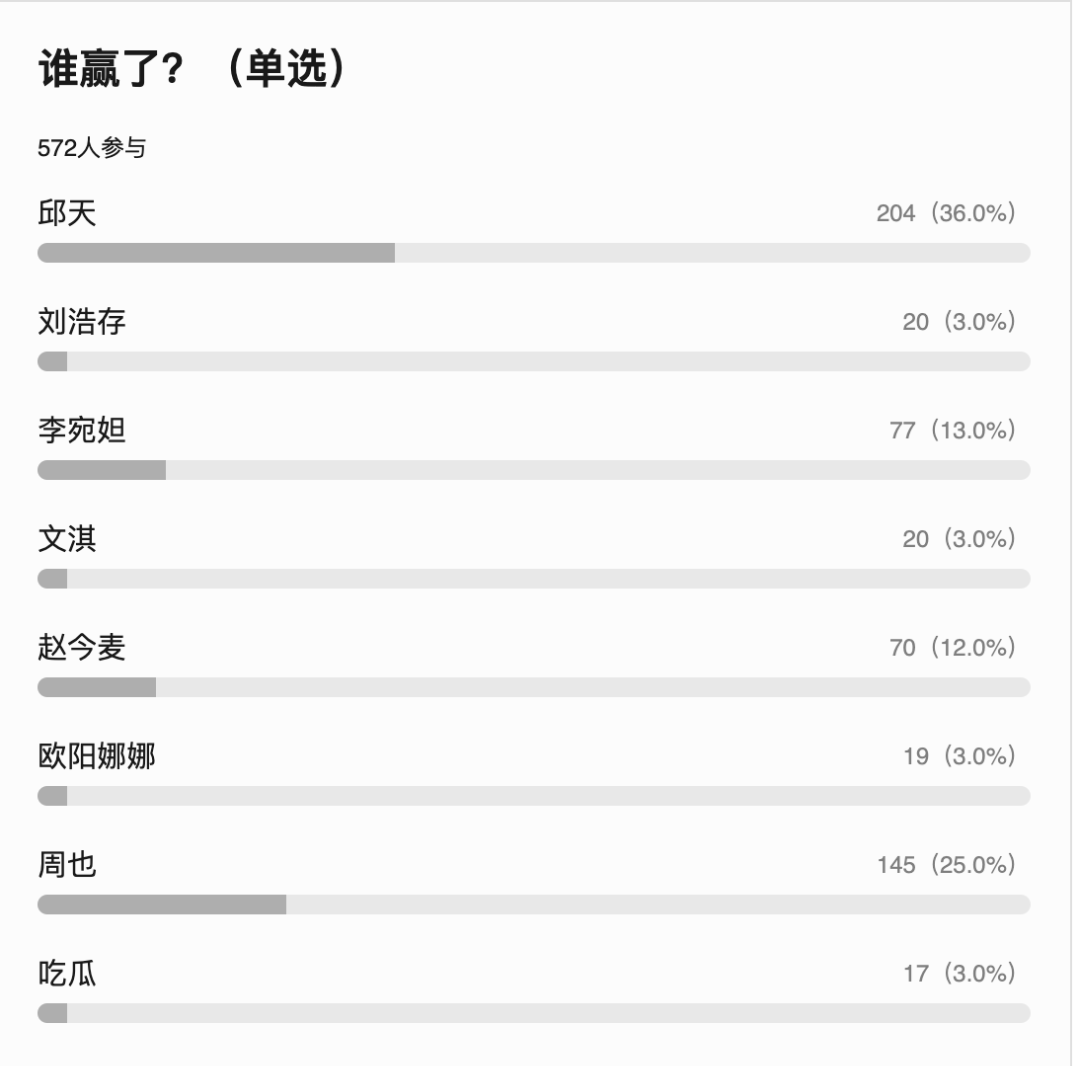Select the 吃瓜 poll option
This screenshot has height=1066, width=1080.
(67, 973)
